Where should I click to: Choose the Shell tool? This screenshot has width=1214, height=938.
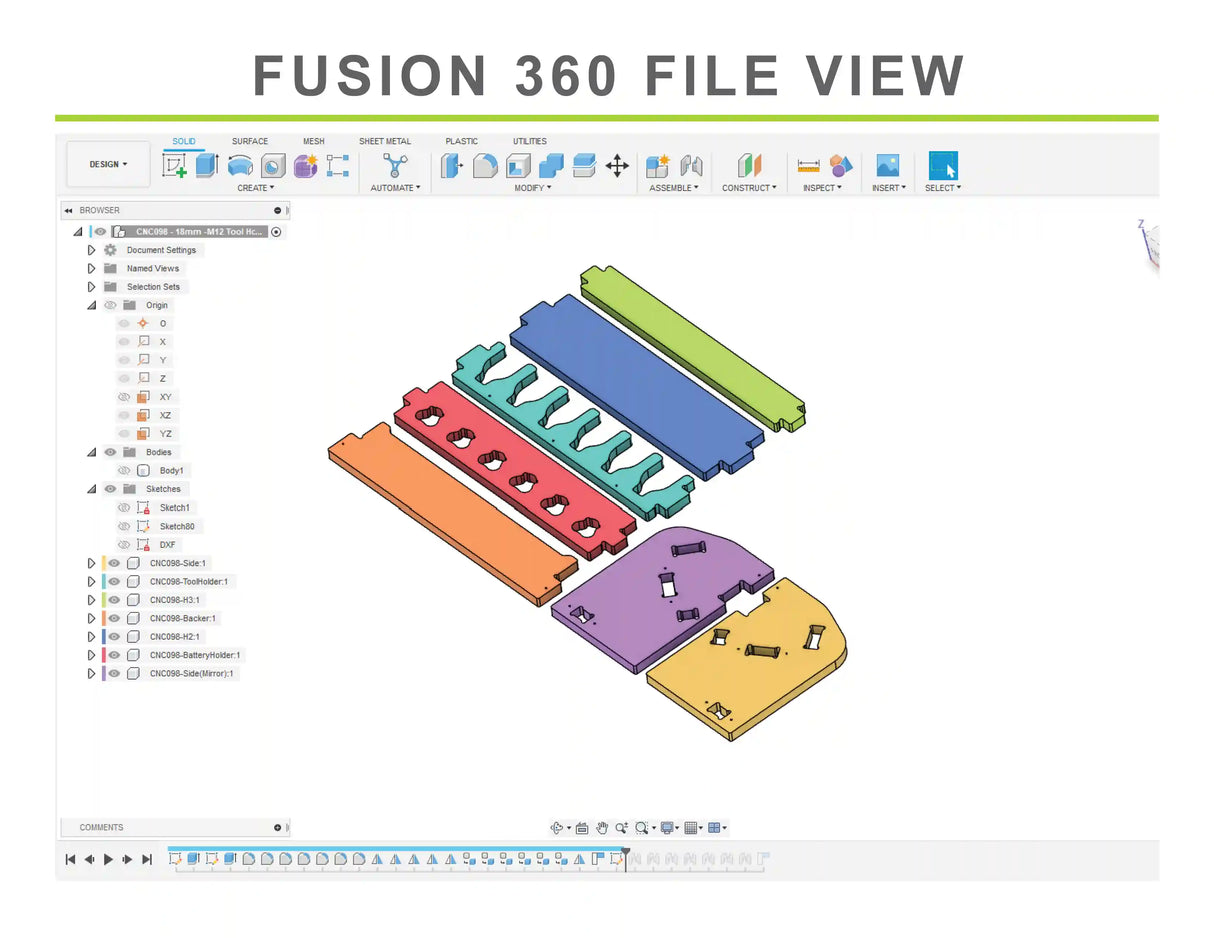519,166
